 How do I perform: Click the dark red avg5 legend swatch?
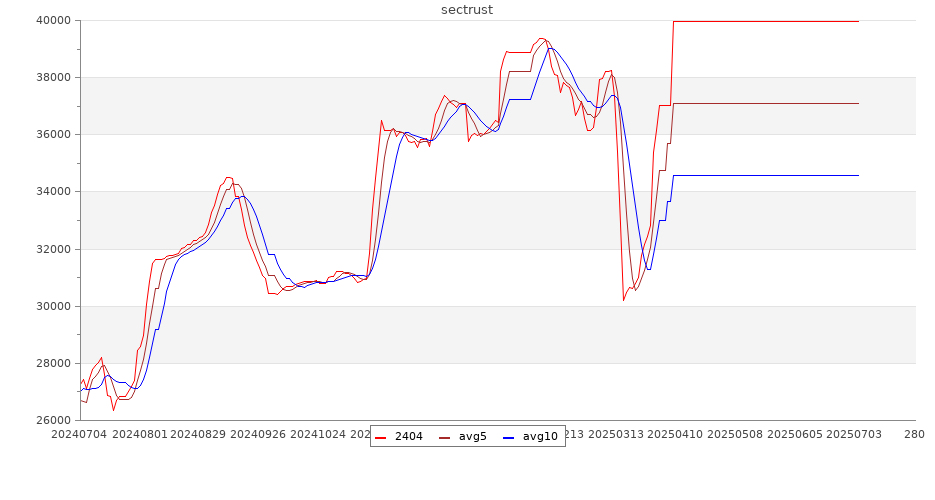coord(445,437)
